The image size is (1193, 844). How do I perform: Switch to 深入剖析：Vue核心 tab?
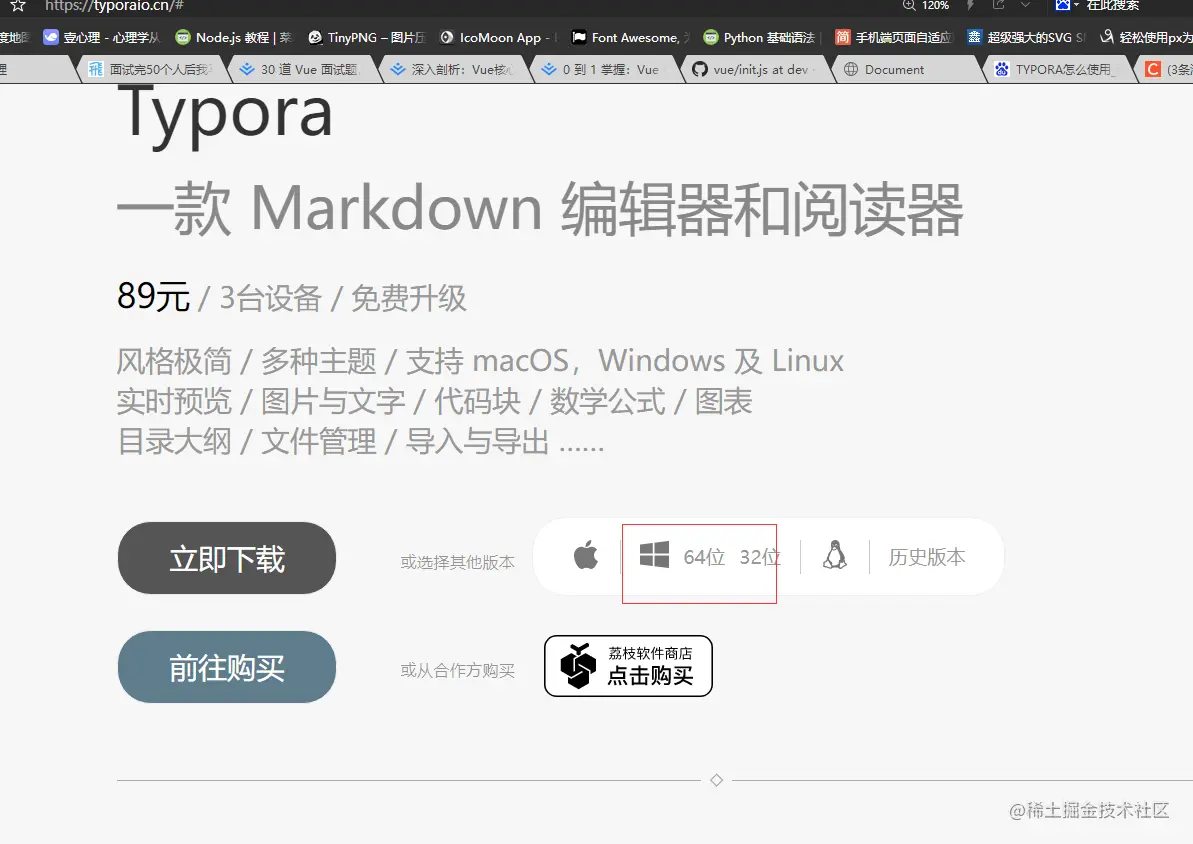[453, 69]
